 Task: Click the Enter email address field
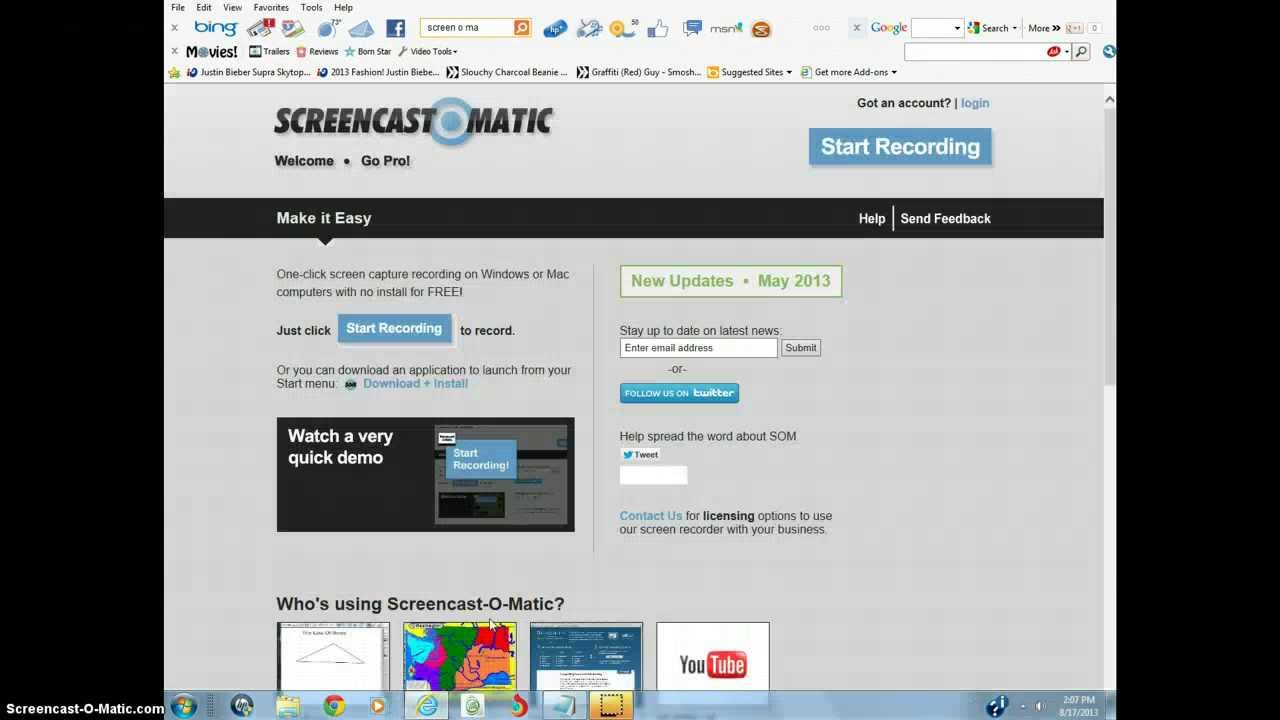pyautogui.click(x=698, y=348)
